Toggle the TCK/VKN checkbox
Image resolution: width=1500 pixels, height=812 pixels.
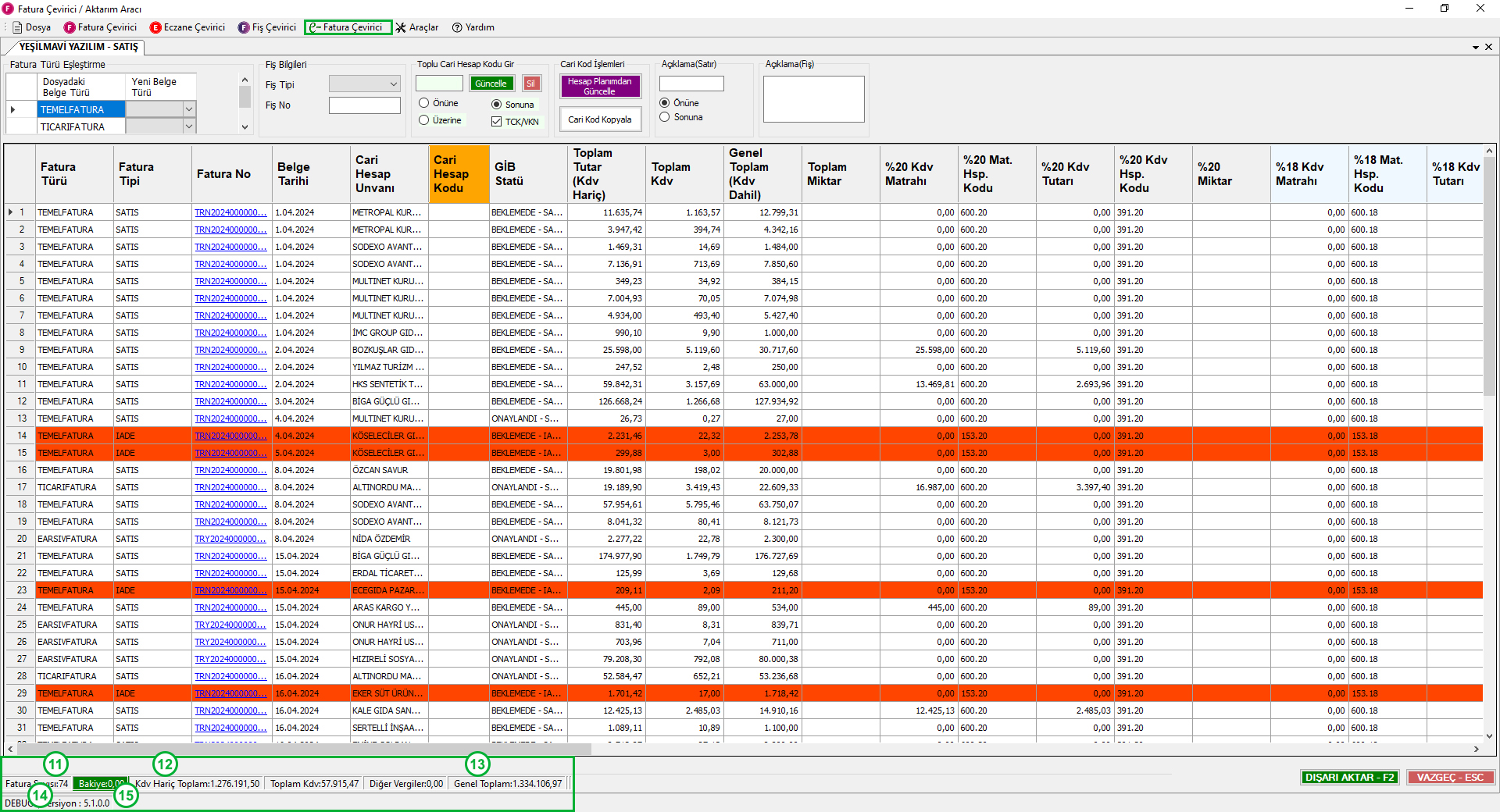tap(496, 121)
